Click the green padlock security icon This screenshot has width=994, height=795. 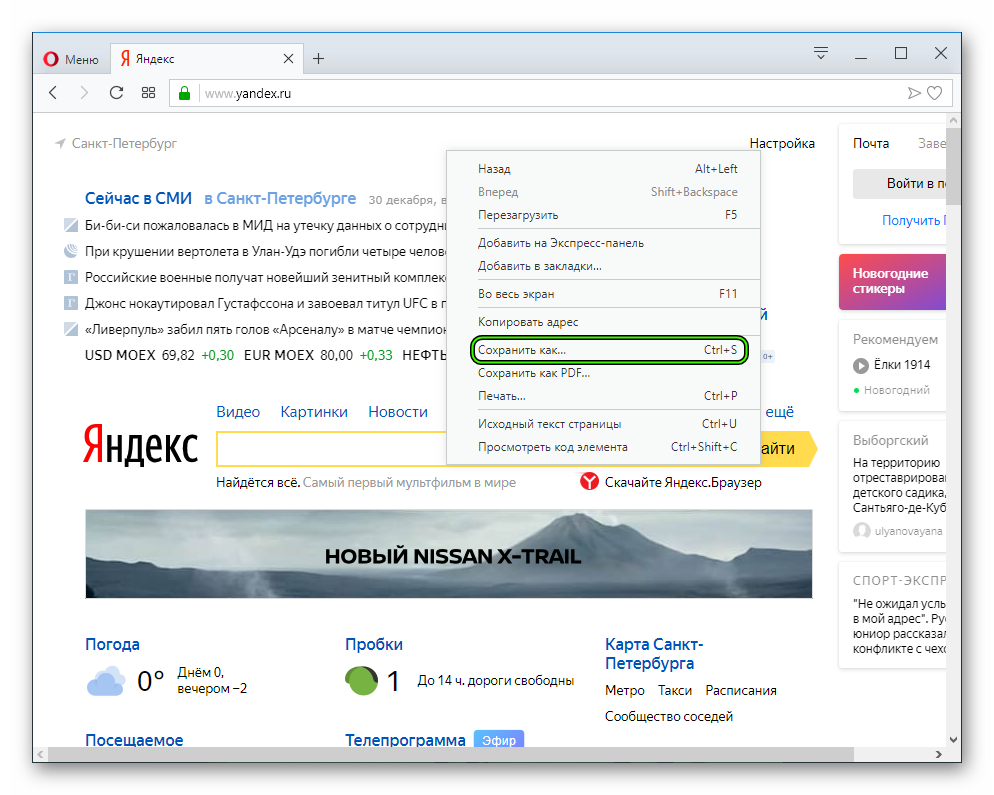click(x=183, y=93)
